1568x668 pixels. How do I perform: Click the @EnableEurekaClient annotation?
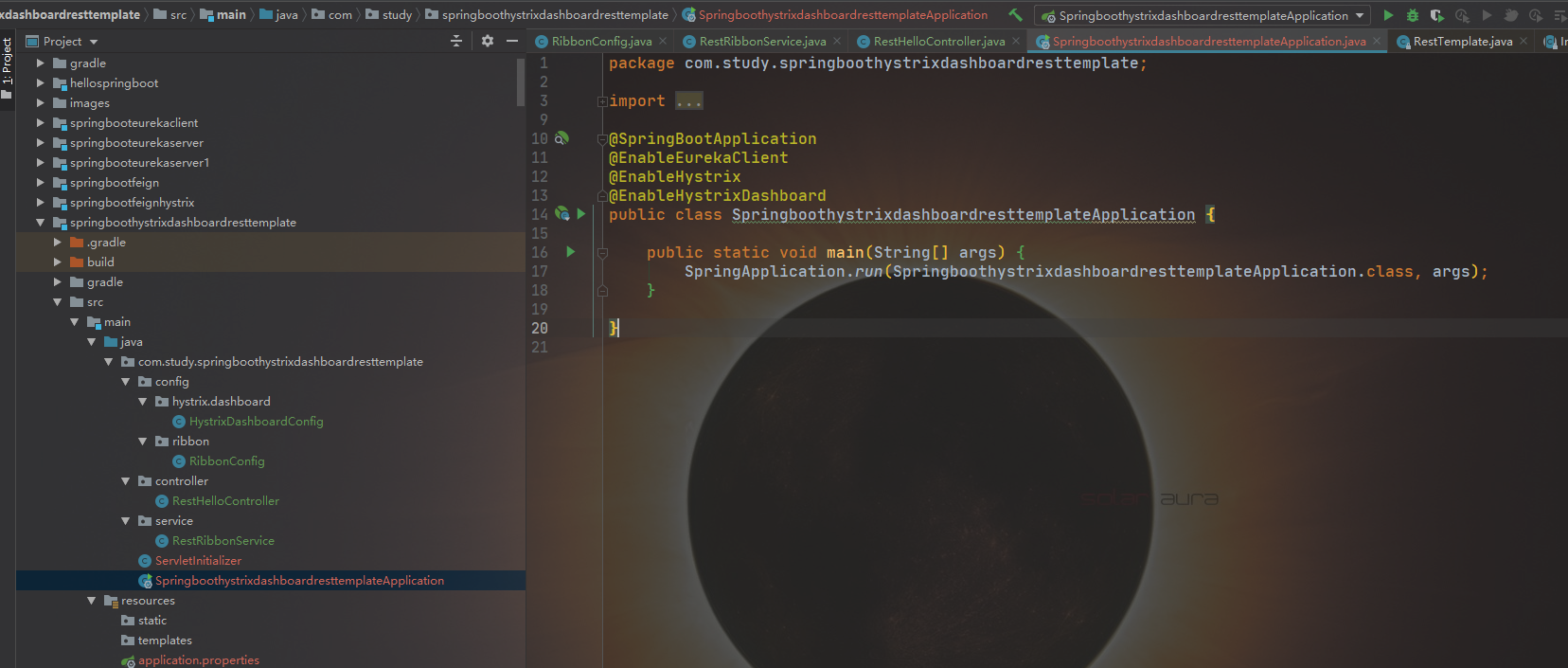point(698,157)
